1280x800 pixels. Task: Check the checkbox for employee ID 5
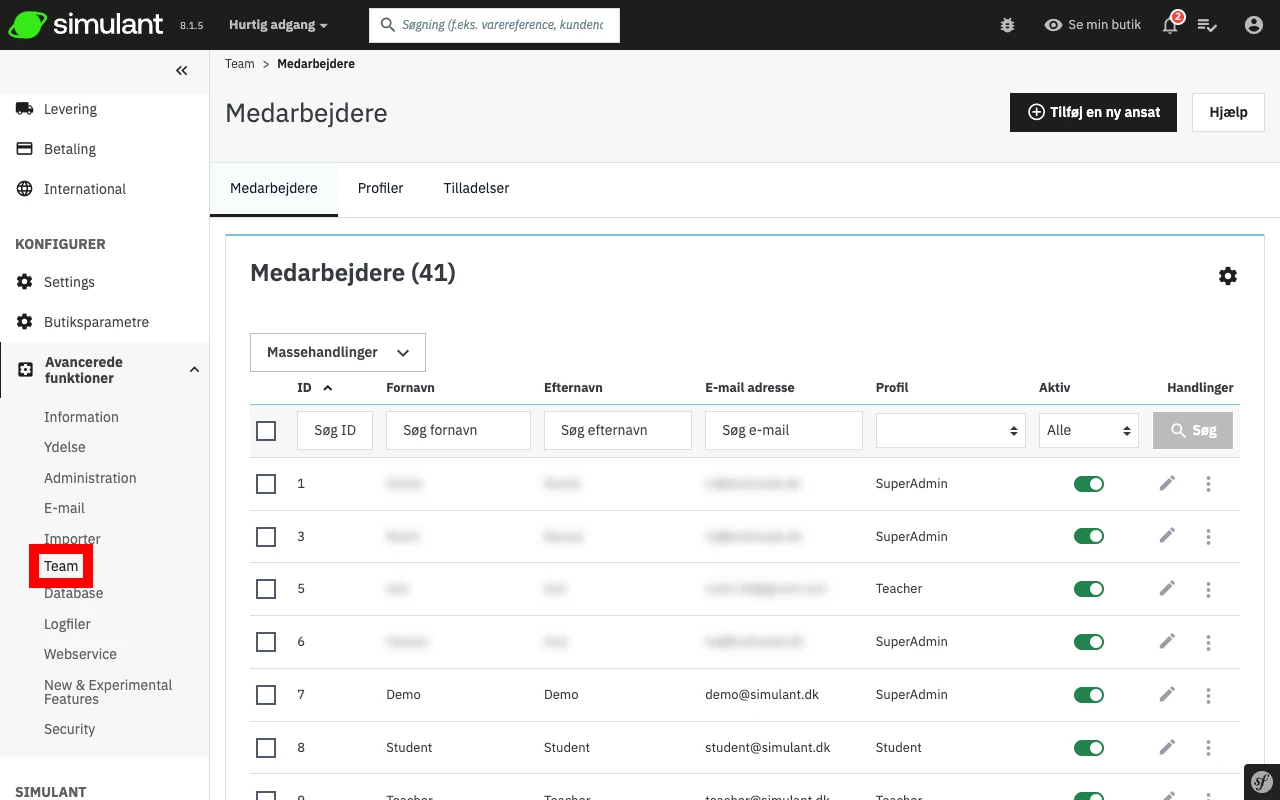[x=266, y=589]
